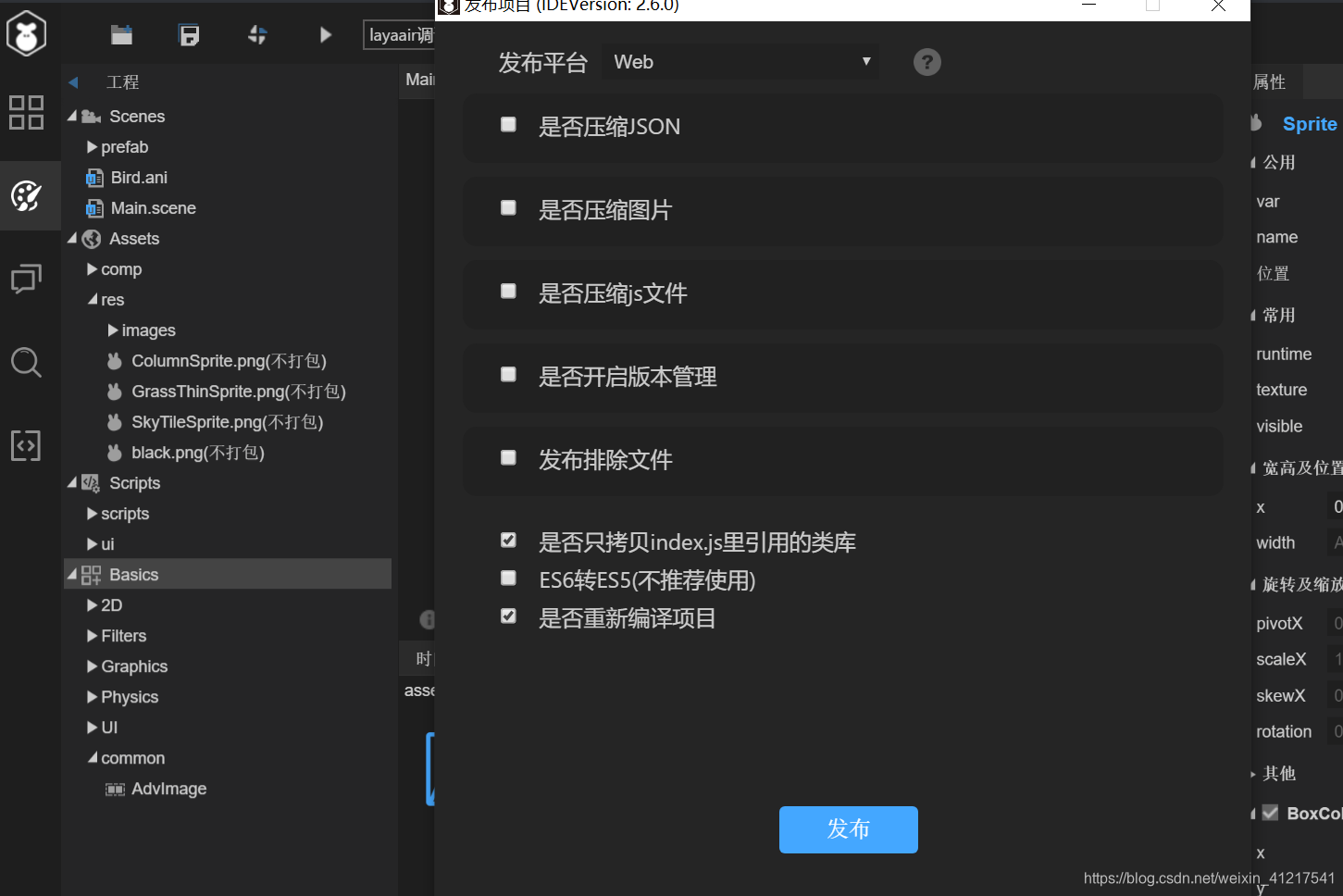Click the help question mark beside 发布平台

[x=926, y=62]
